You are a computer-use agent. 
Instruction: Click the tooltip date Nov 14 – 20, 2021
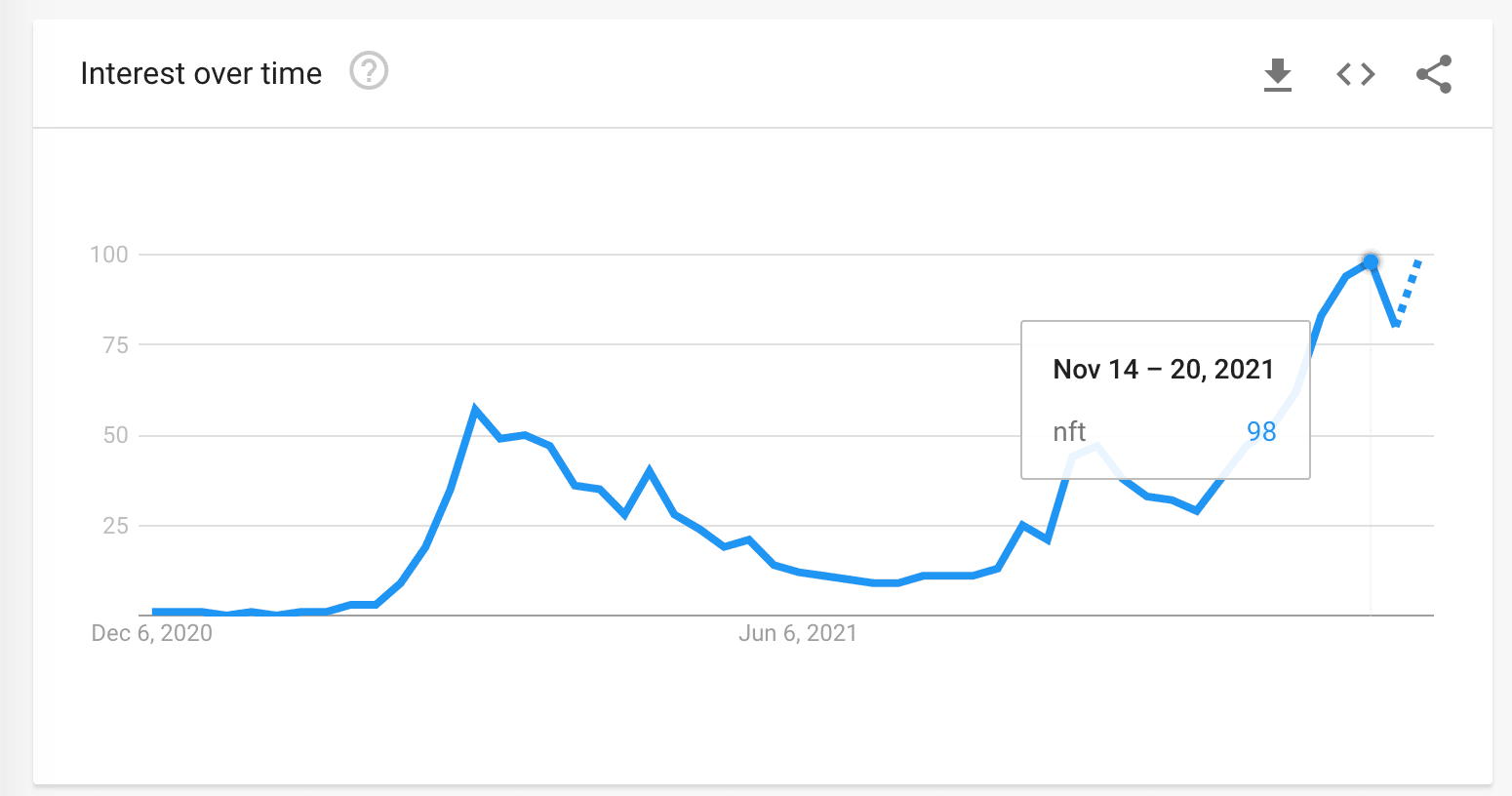point(1163,370)
